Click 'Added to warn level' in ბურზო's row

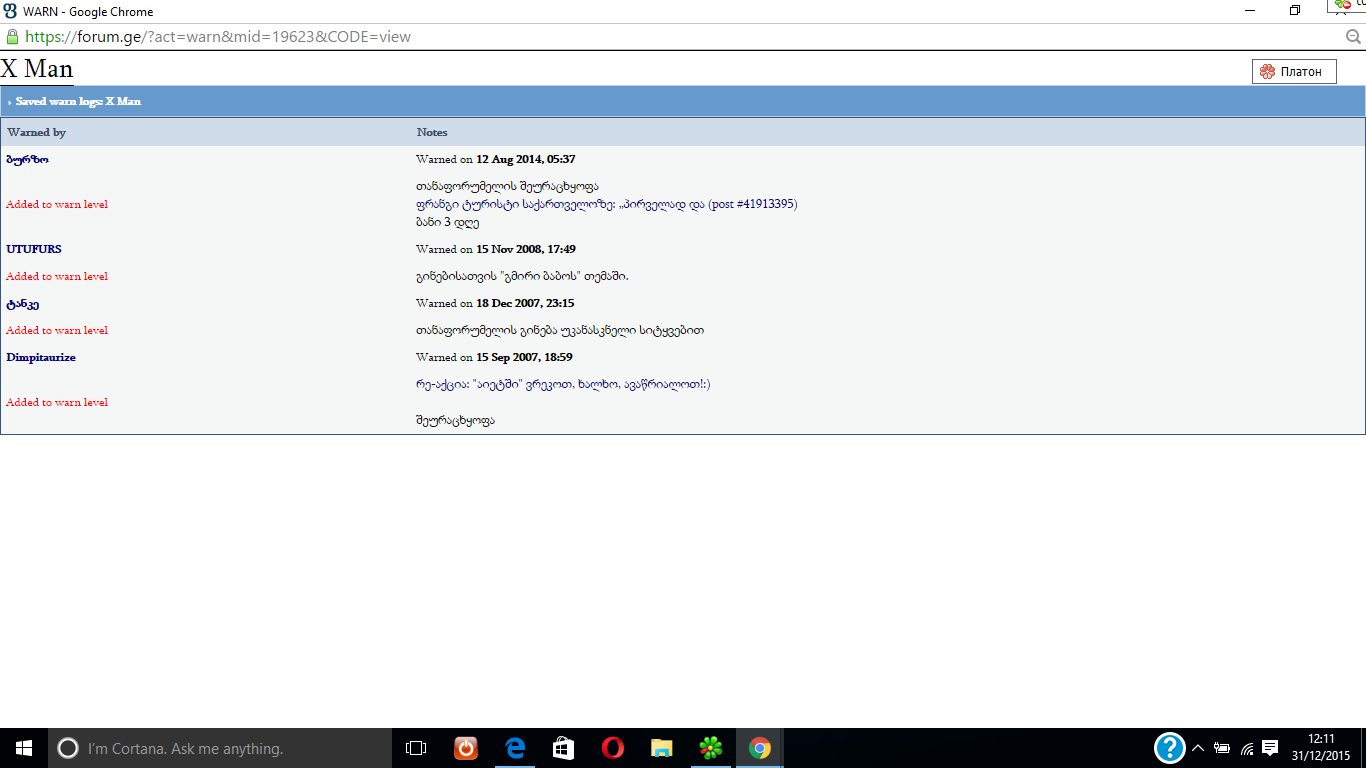pos(57,204)
